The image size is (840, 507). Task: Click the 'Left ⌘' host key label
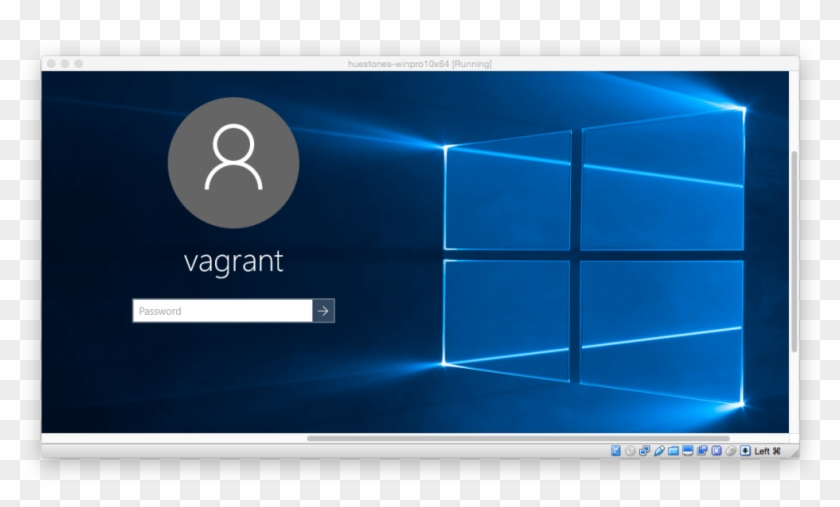click(x=767, y=451)
